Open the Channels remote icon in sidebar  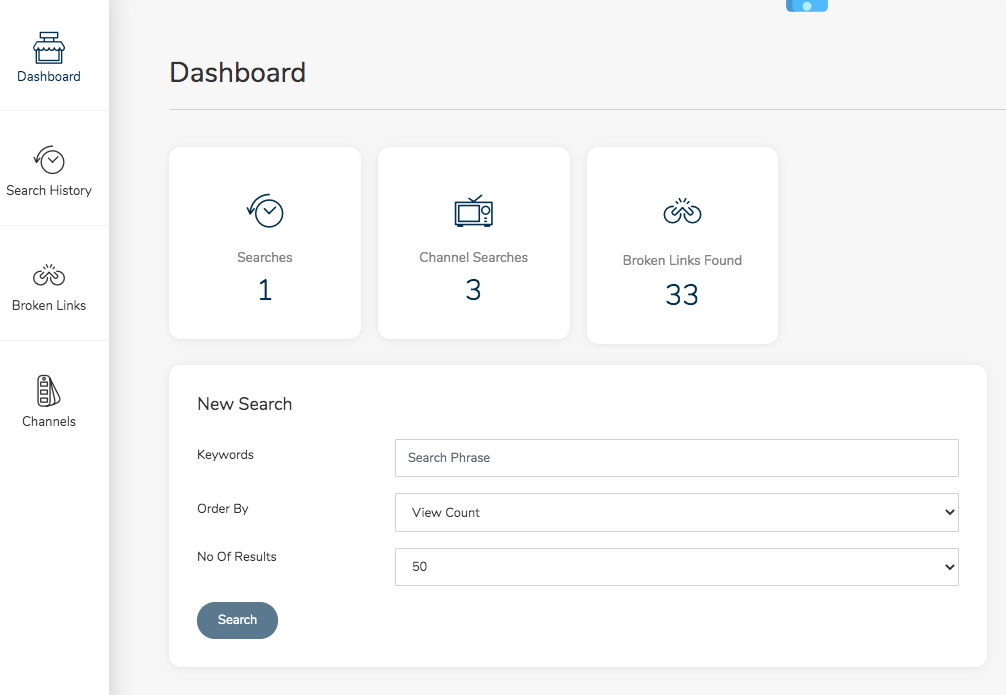(49, 391)
